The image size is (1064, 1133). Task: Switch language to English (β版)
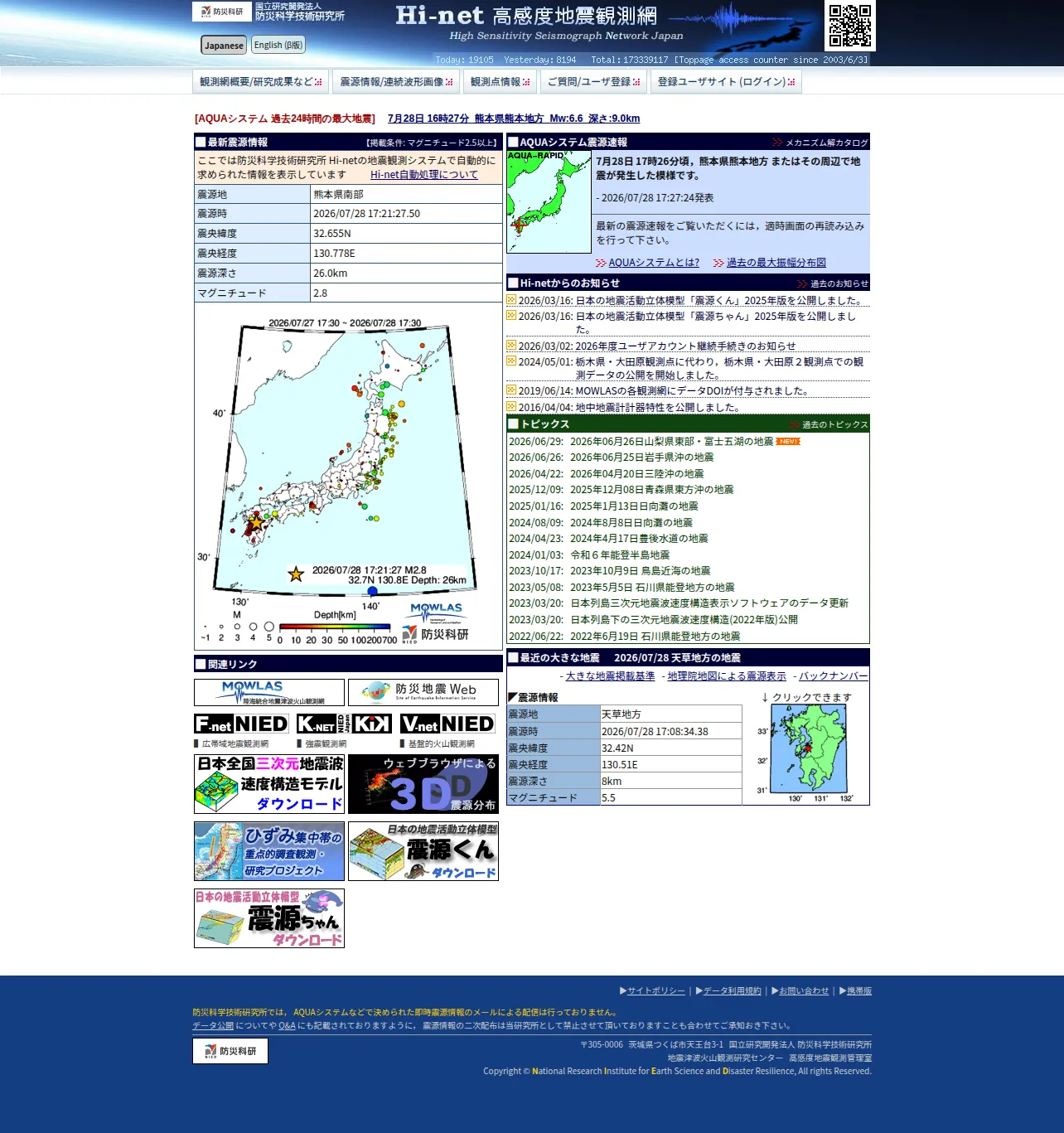click(x=278, y=45)
